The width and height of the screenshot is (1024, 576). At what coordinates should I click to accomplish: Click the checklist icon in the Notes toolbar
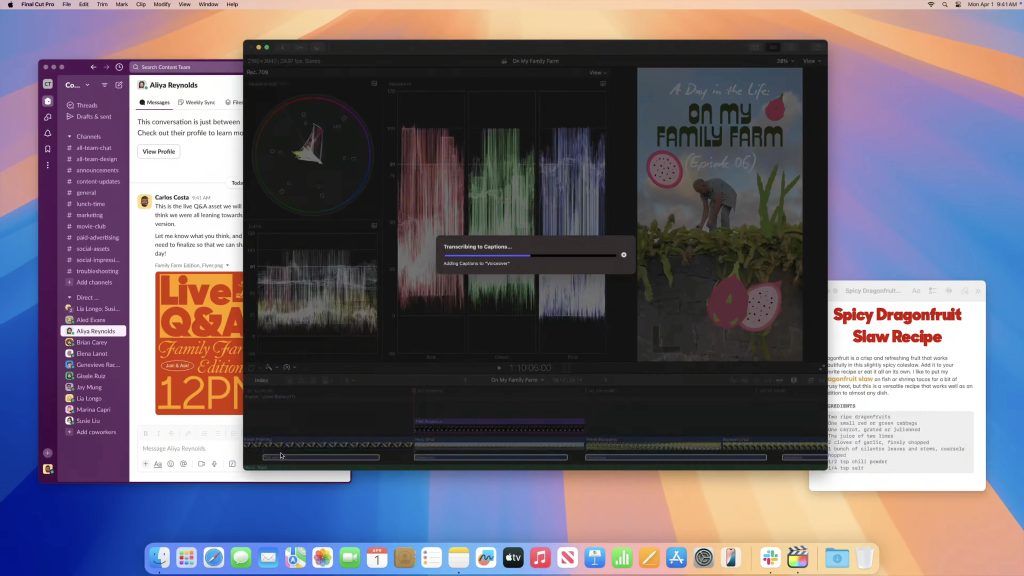tap(932, 290)
